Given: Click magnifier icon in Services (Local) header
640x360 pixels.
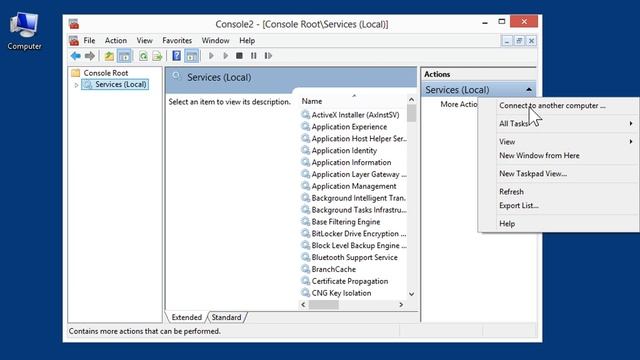Looking at the screenshot, I should click(x=176, y=76).
